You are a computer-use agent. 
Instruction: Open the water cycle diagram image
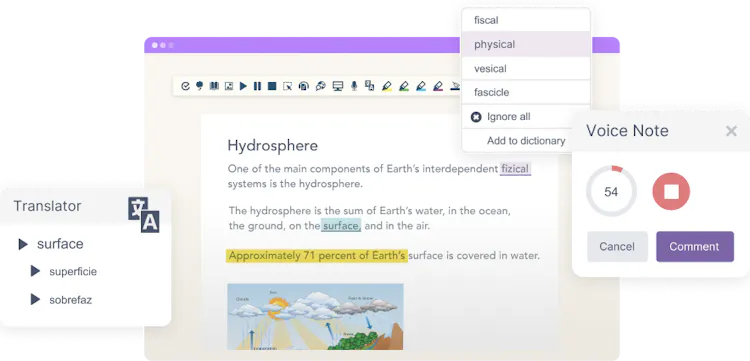(x=315, y=317)
